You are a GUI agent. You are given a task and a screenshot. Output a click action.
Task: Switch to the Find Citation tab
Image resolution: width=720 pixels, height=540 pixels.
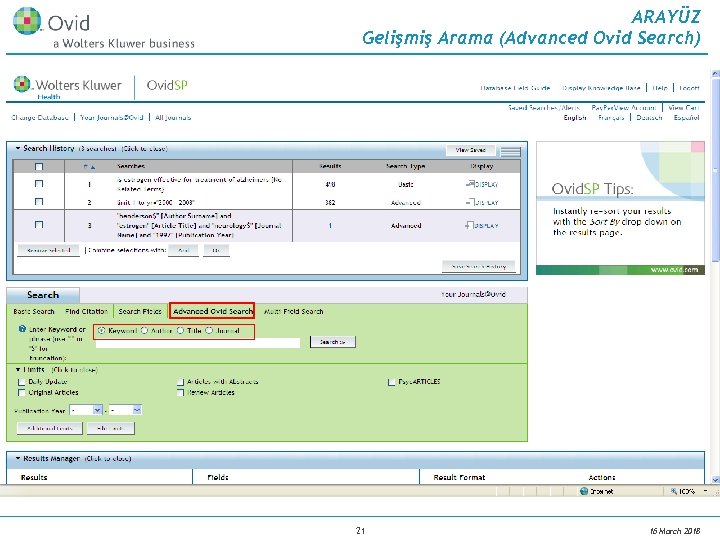tap(86, 311)
